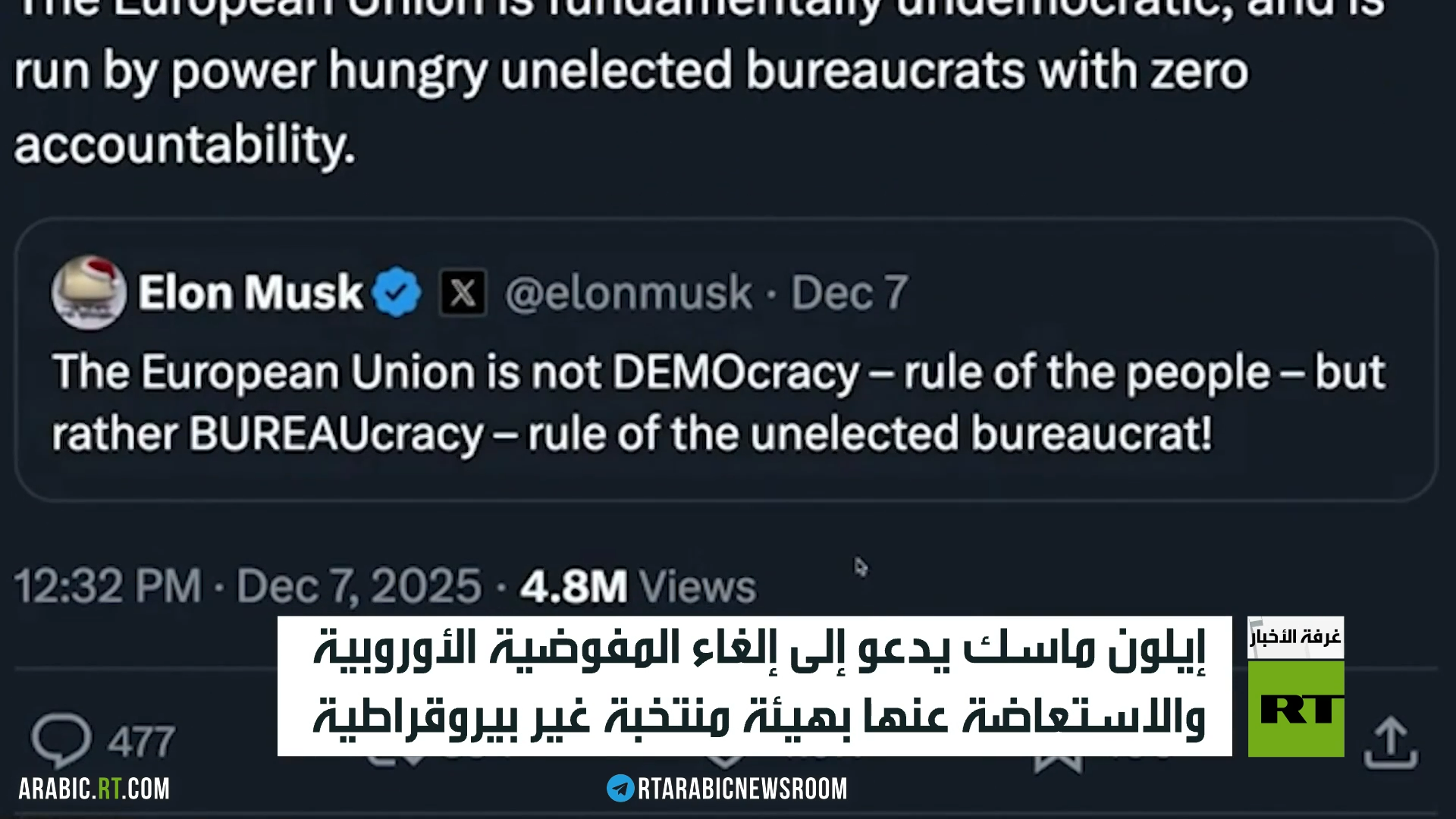Viewport: 1456px width, 819px height.
Task: Click the 12:32 PM Dec 7, 2025 timestamp
Action: point(247,586)
